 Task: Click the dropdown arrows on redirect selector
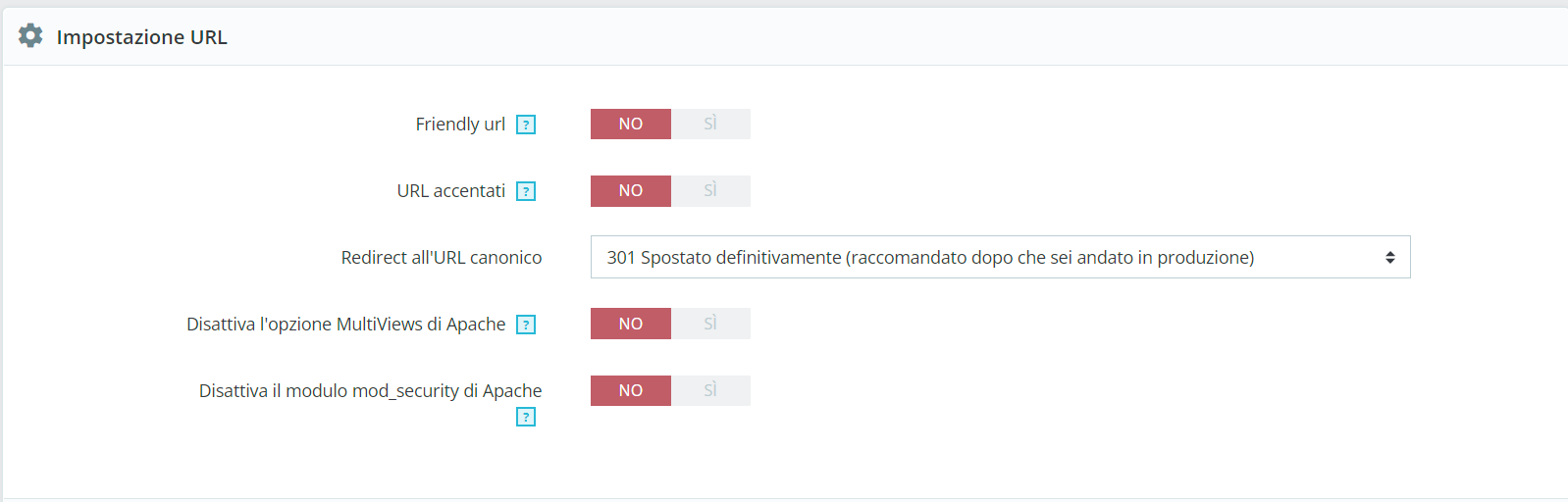(1389, 257)
